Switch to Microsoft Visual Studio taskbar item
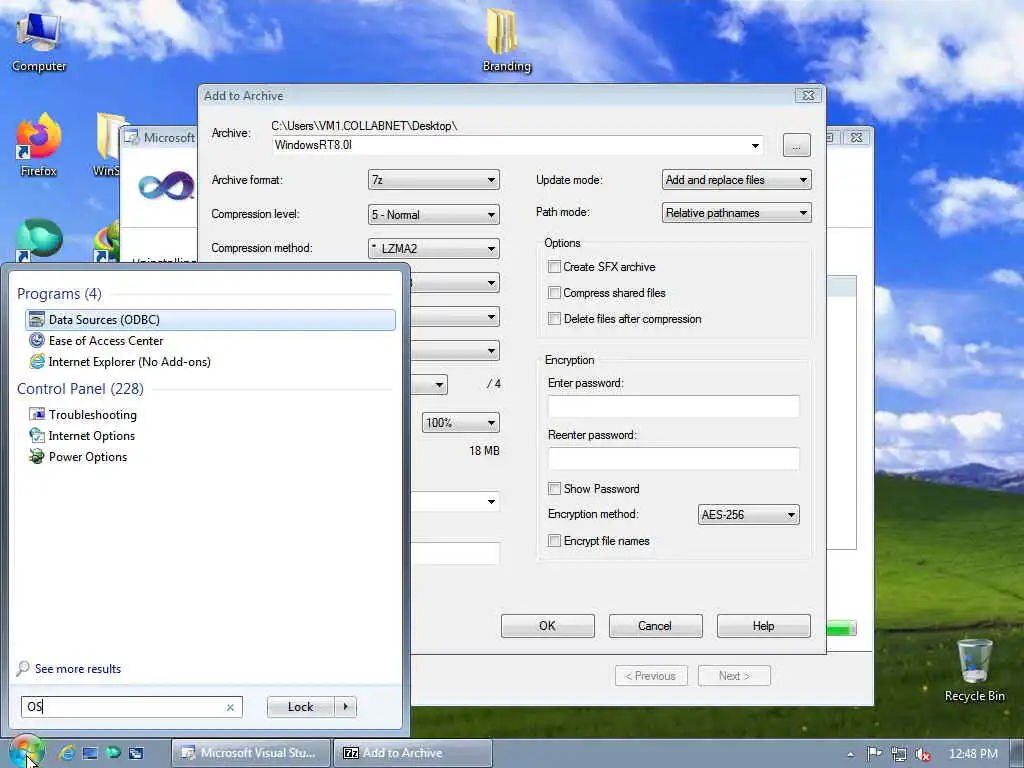Viewport: 1024px width, 768px height. coord(251,753)
